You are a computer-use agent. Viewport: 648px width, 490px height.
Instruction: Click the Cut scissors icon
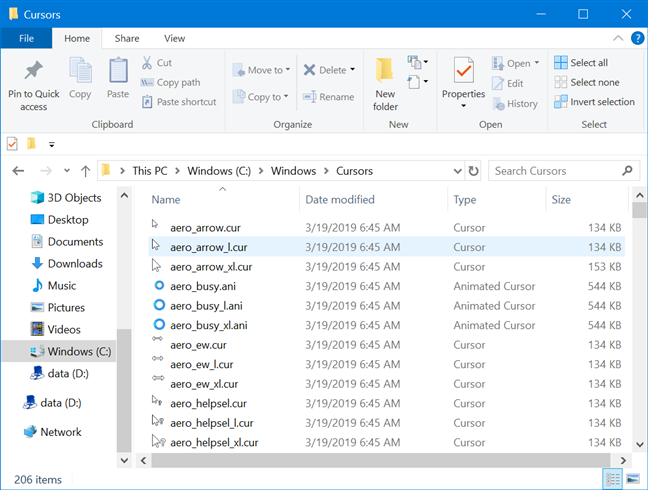pyautogui.click(x=147, y=63)
